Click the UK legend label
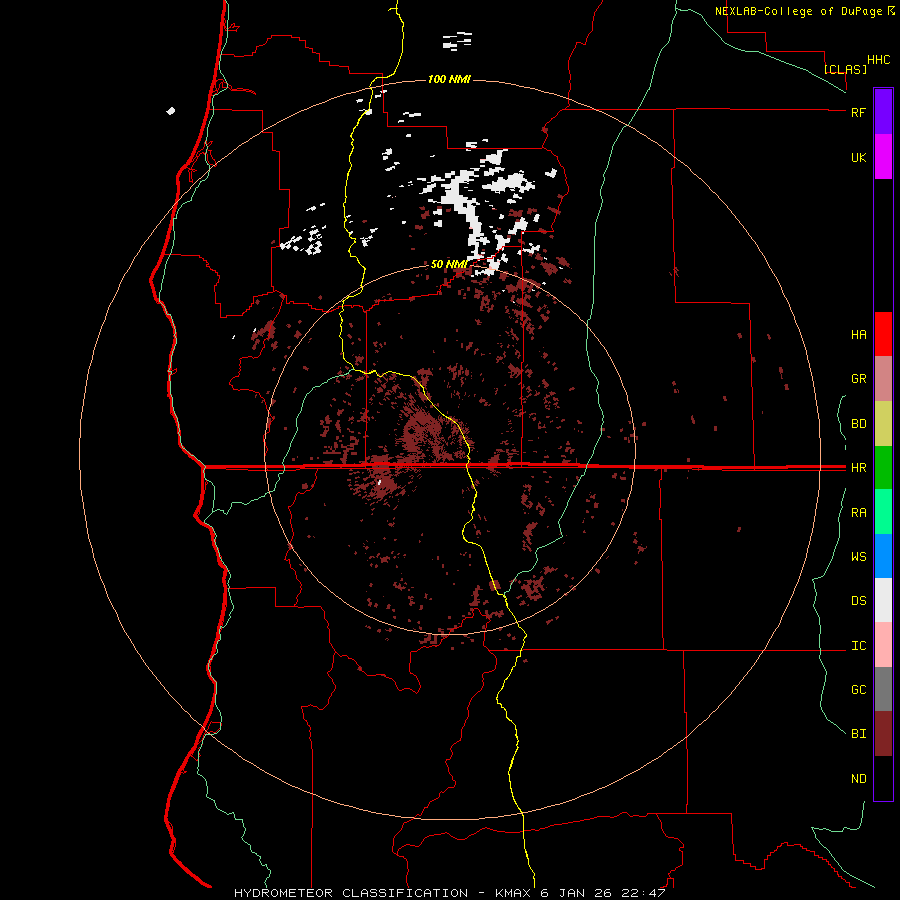This screenshot has height=900, width=900. point(858,157)
